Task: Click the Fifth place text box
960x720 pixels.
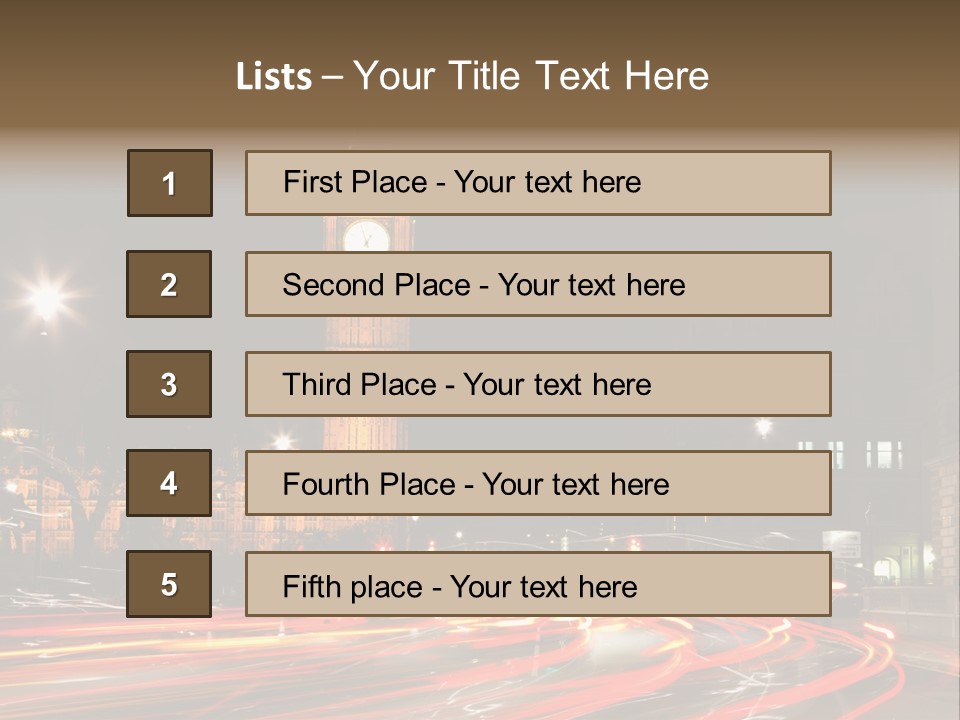Action: click(538, 584)
